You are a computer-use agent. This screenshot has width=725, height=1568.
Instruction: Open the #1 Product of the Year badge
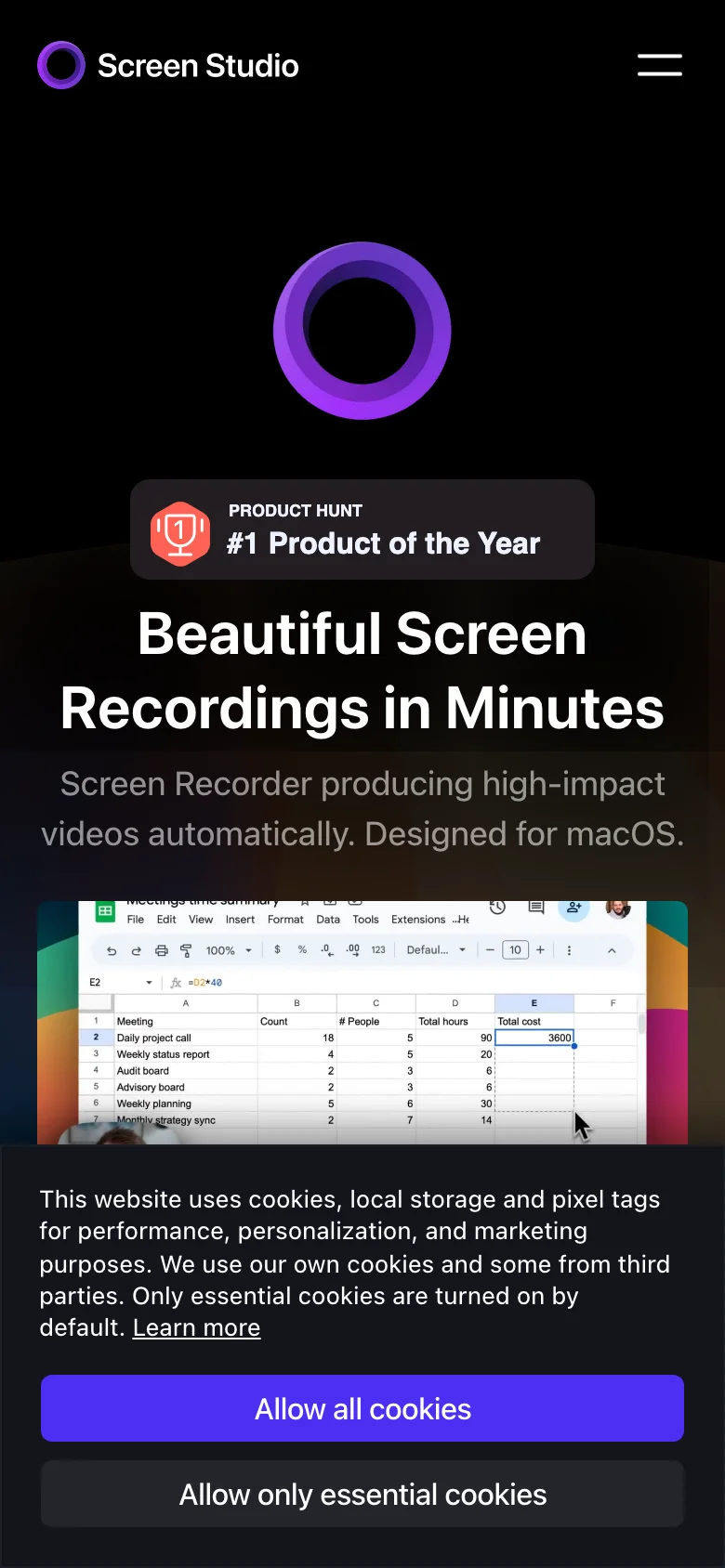[x=362, y=529]
